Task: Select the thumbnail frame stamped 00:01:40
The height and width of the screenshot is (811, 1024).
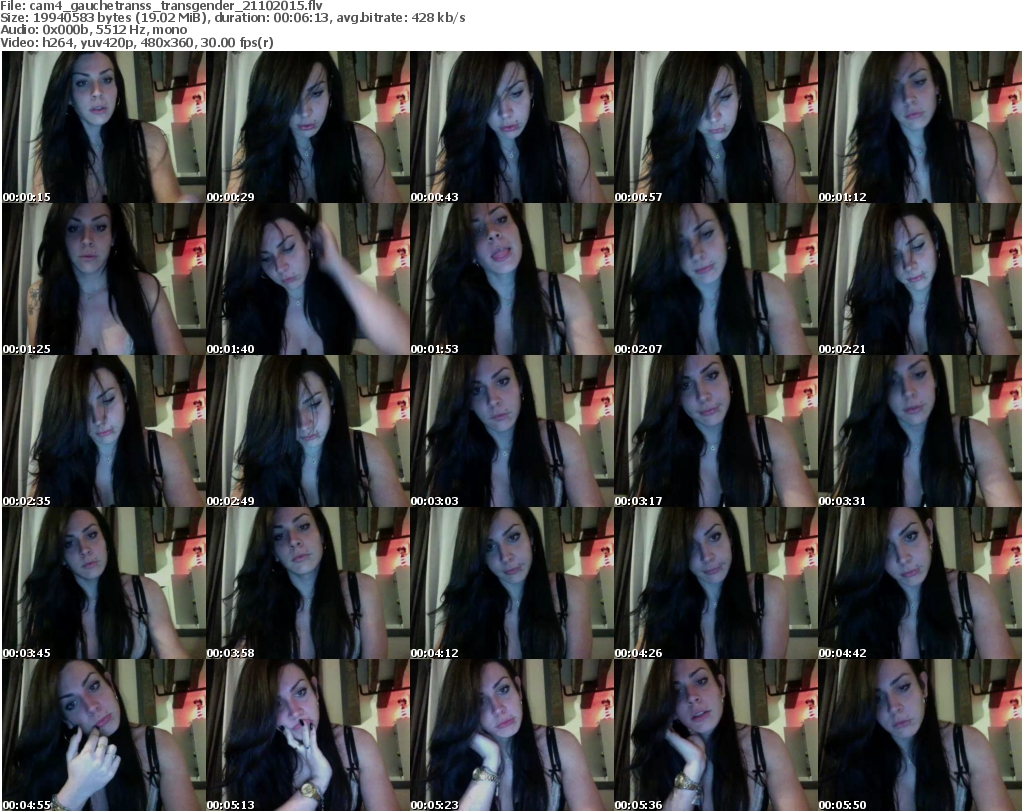Action: point(308,279)
